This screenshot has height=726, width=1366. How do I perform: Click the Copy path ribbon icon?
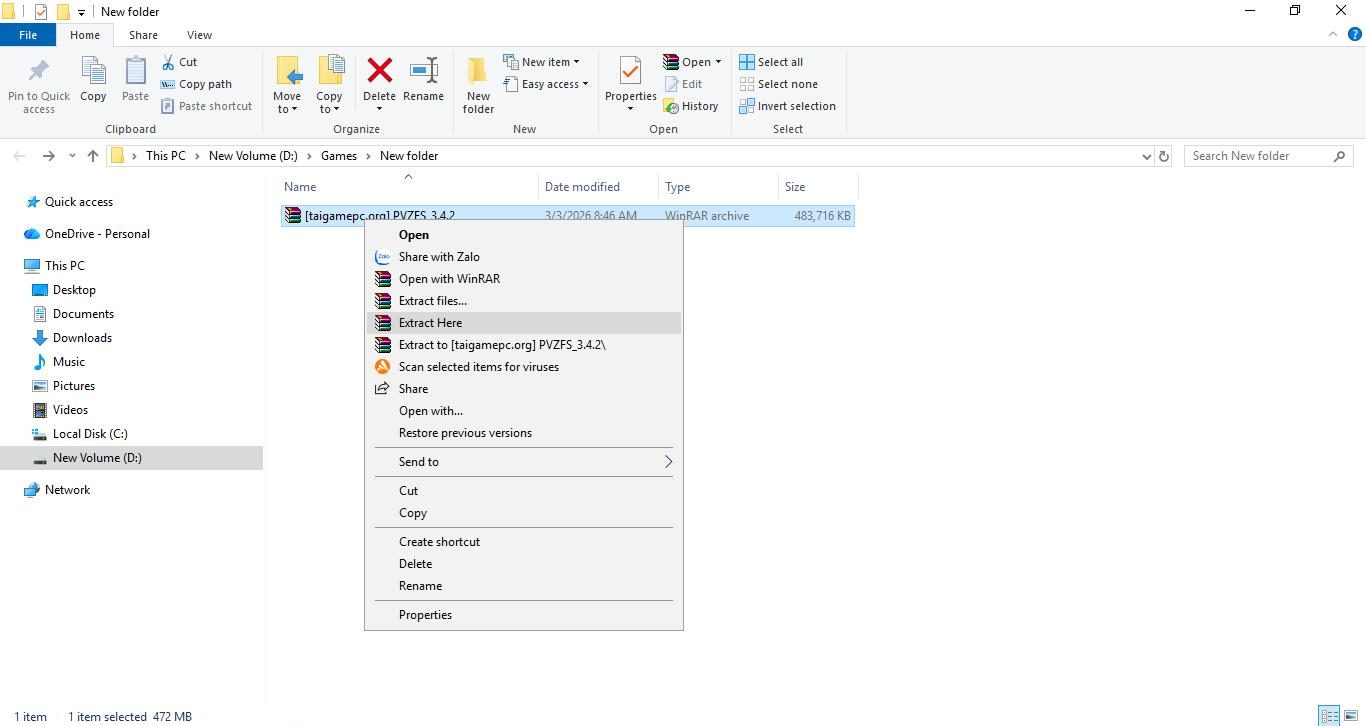(197, 84)
